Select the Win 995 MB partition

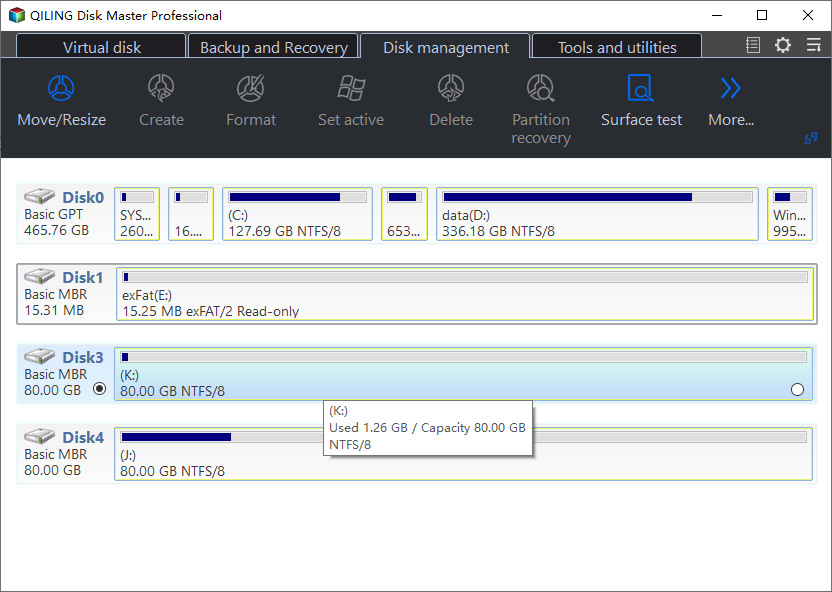(x=790, y=214)
